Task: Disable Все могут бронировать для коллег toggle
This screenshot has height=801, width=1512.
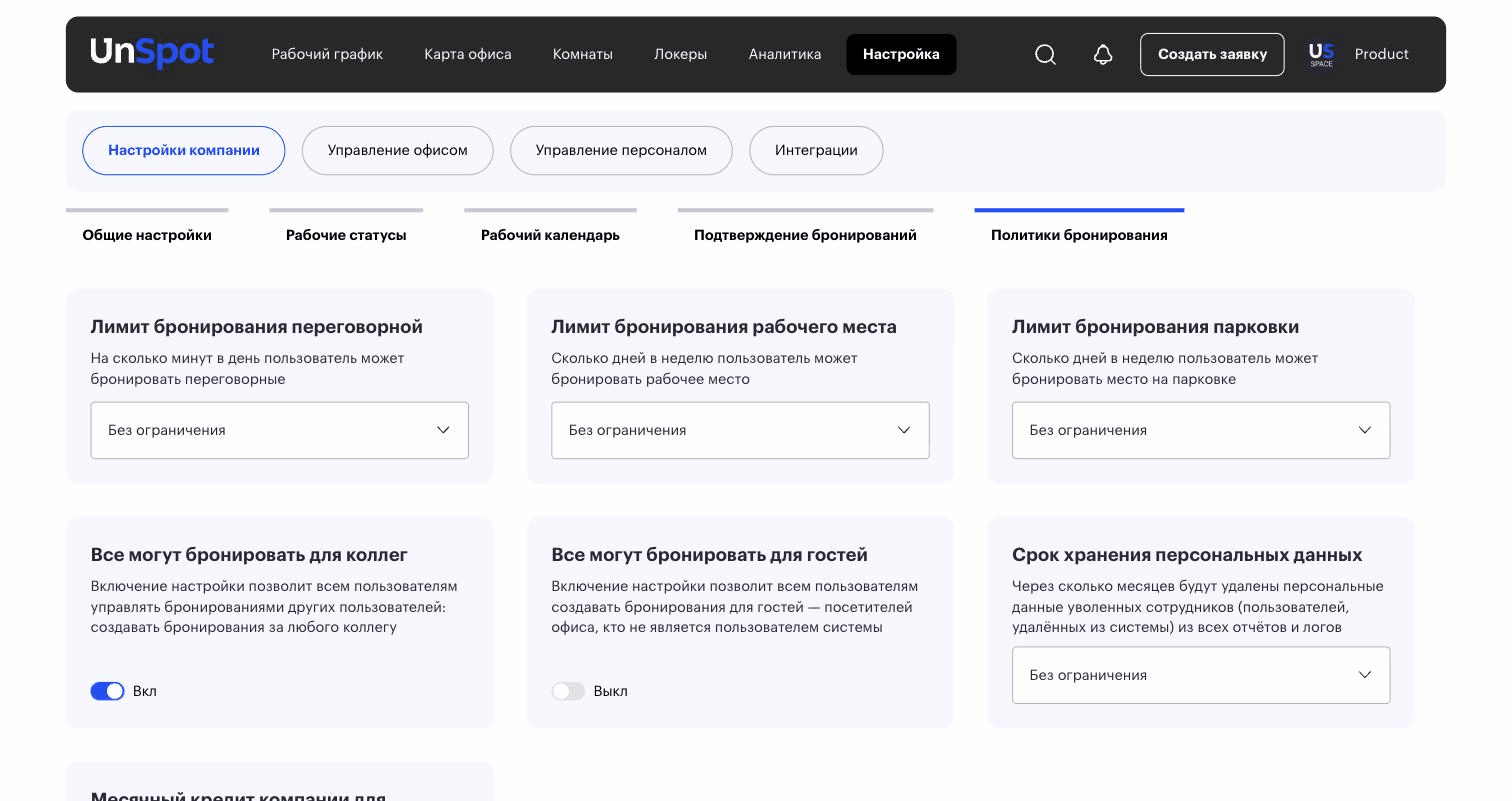Action: pyautogui.click(x=107, y=691)
